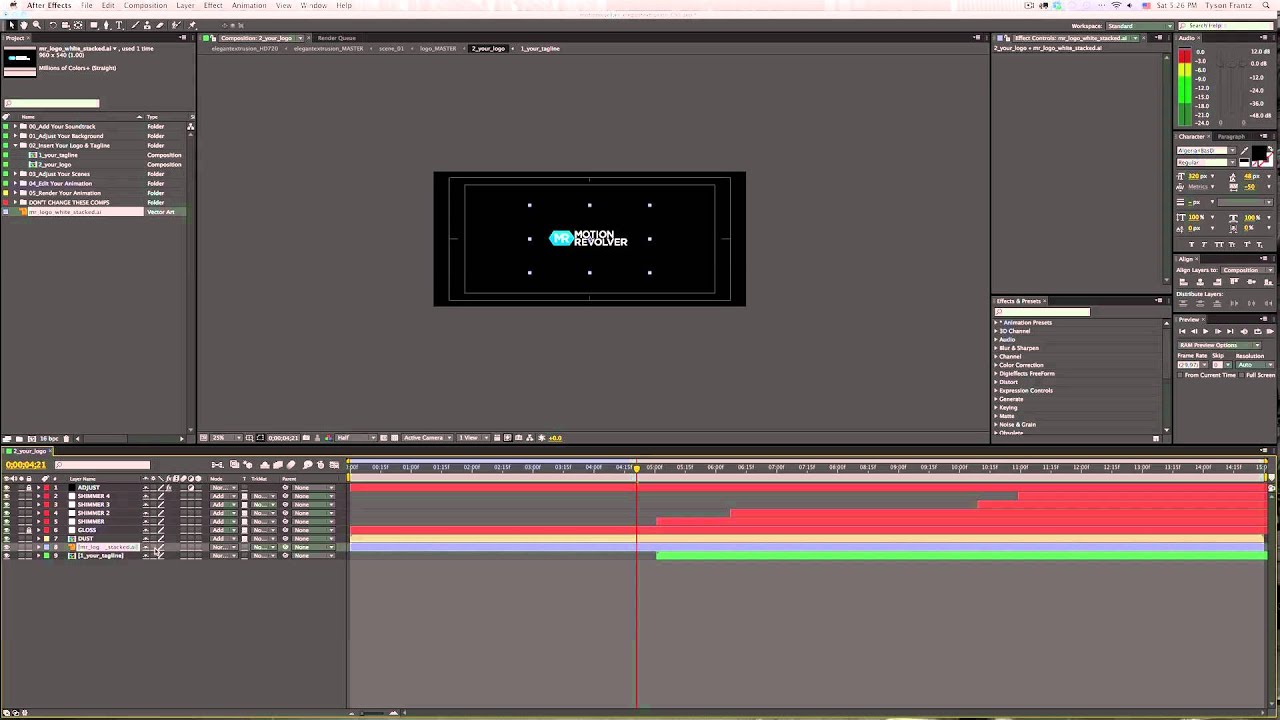This screenshot has height=720, width=1280.
Task: Toggle visibility of 1_your_tagline layer
Action: (x=7, y=555)
